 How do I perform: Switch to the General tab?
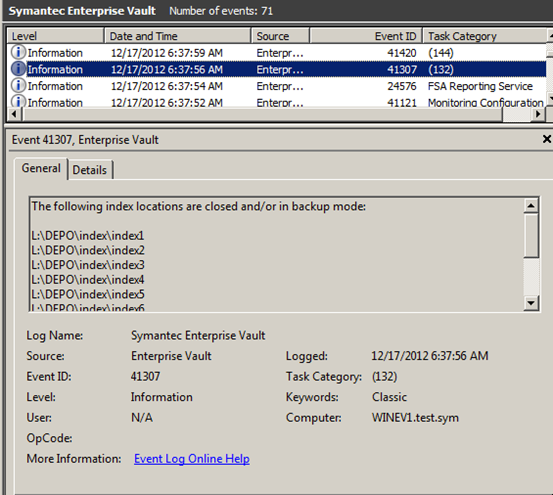41,169
